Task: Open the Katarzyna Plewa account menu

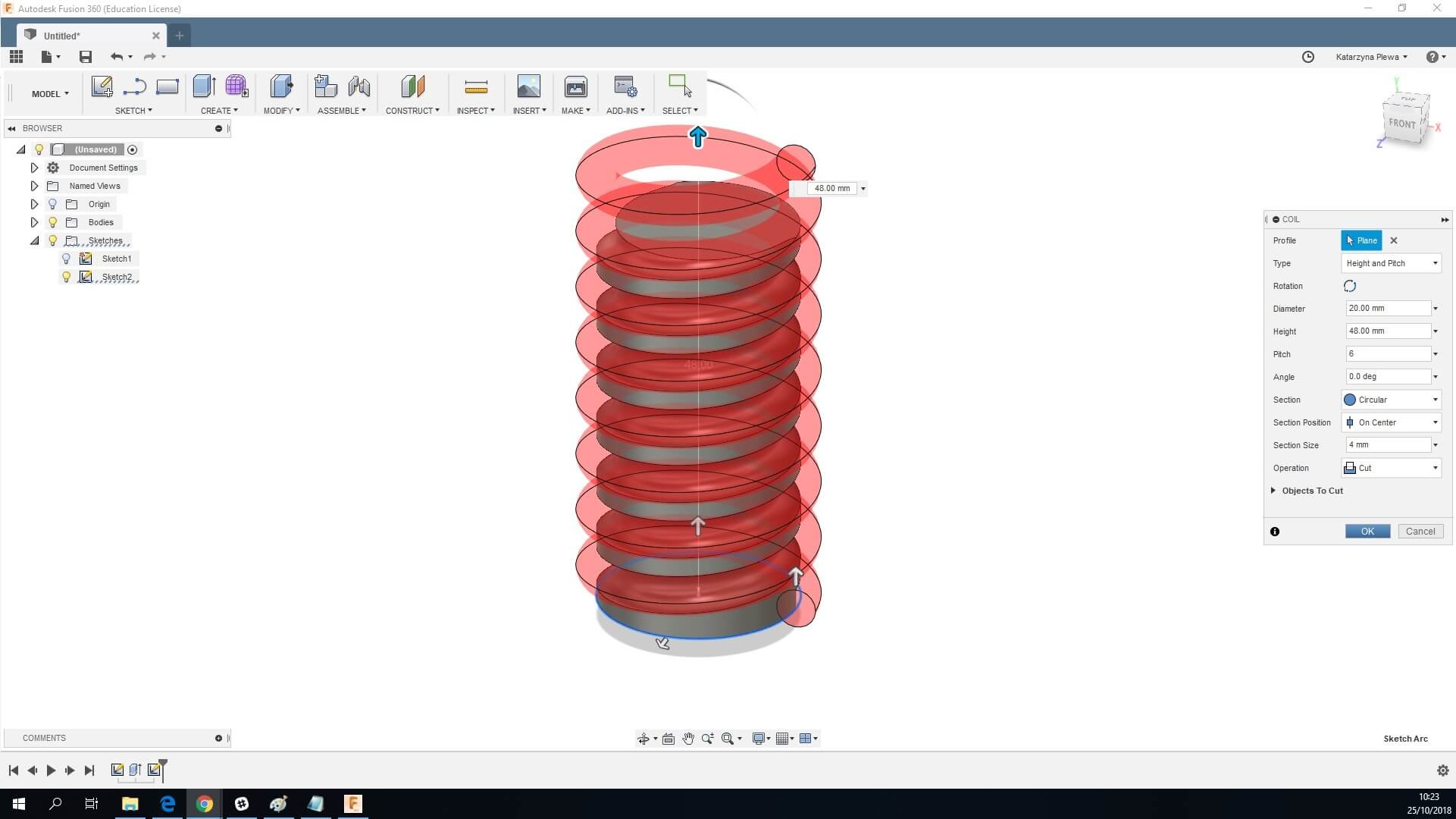Action: [x=1371, y=57]
